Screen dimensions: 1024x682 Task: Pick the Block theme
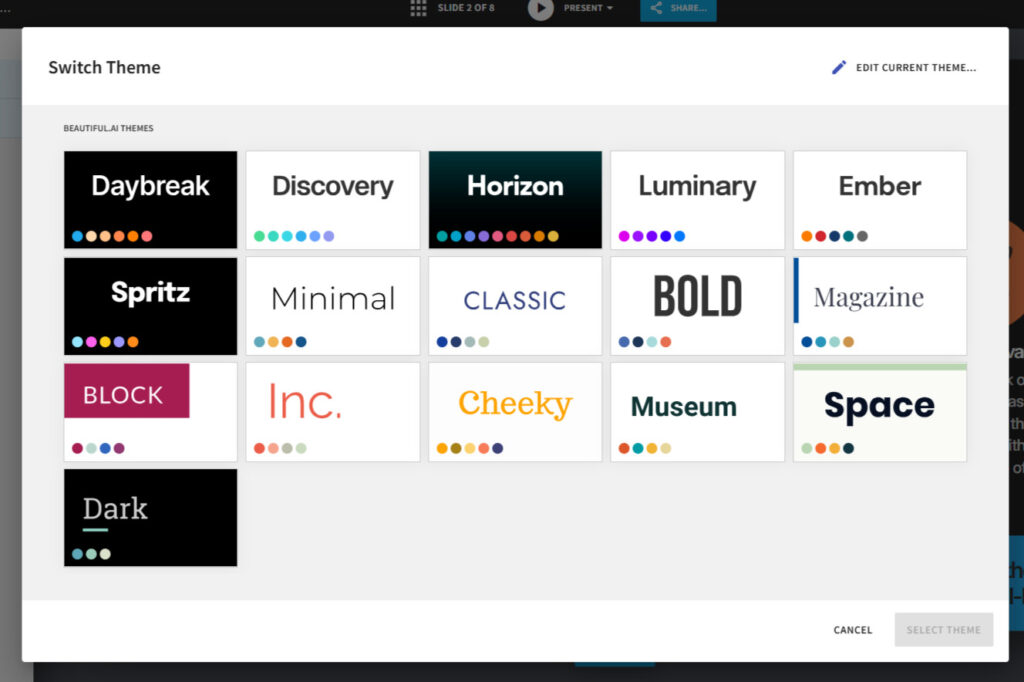coord(150,412)
